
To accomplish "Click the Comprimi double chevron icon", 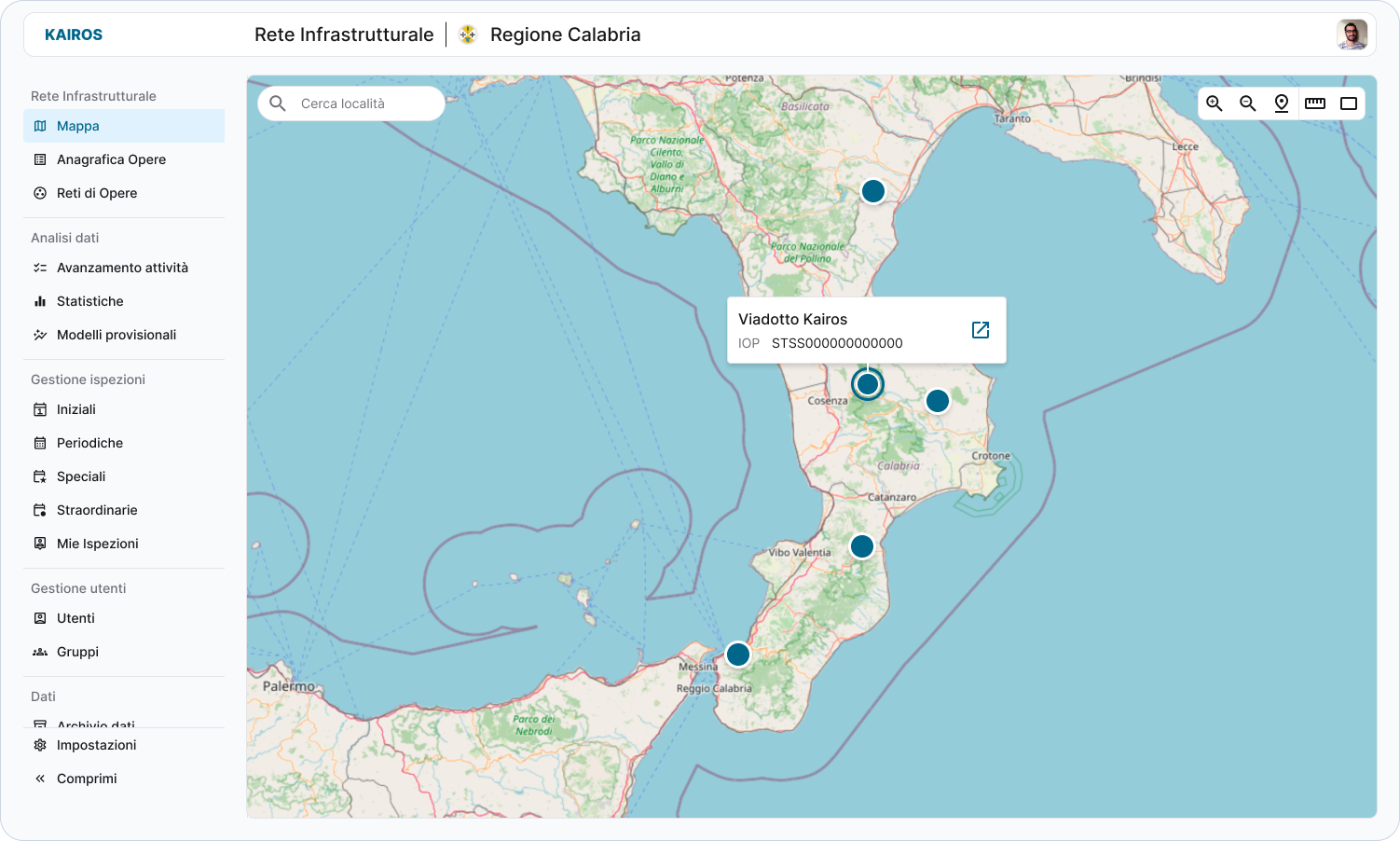I will [40, 779].
